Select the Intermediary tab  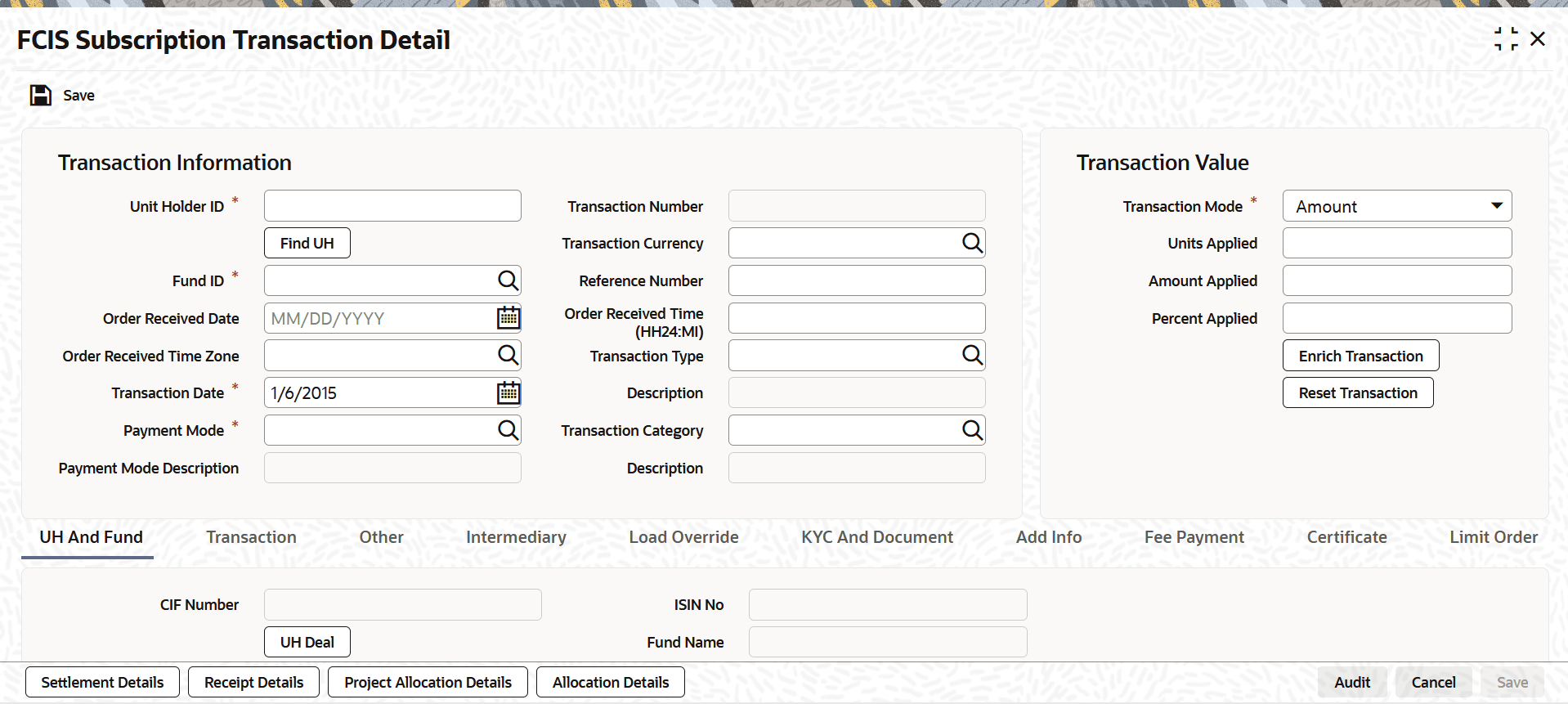[x=516, y=537]
